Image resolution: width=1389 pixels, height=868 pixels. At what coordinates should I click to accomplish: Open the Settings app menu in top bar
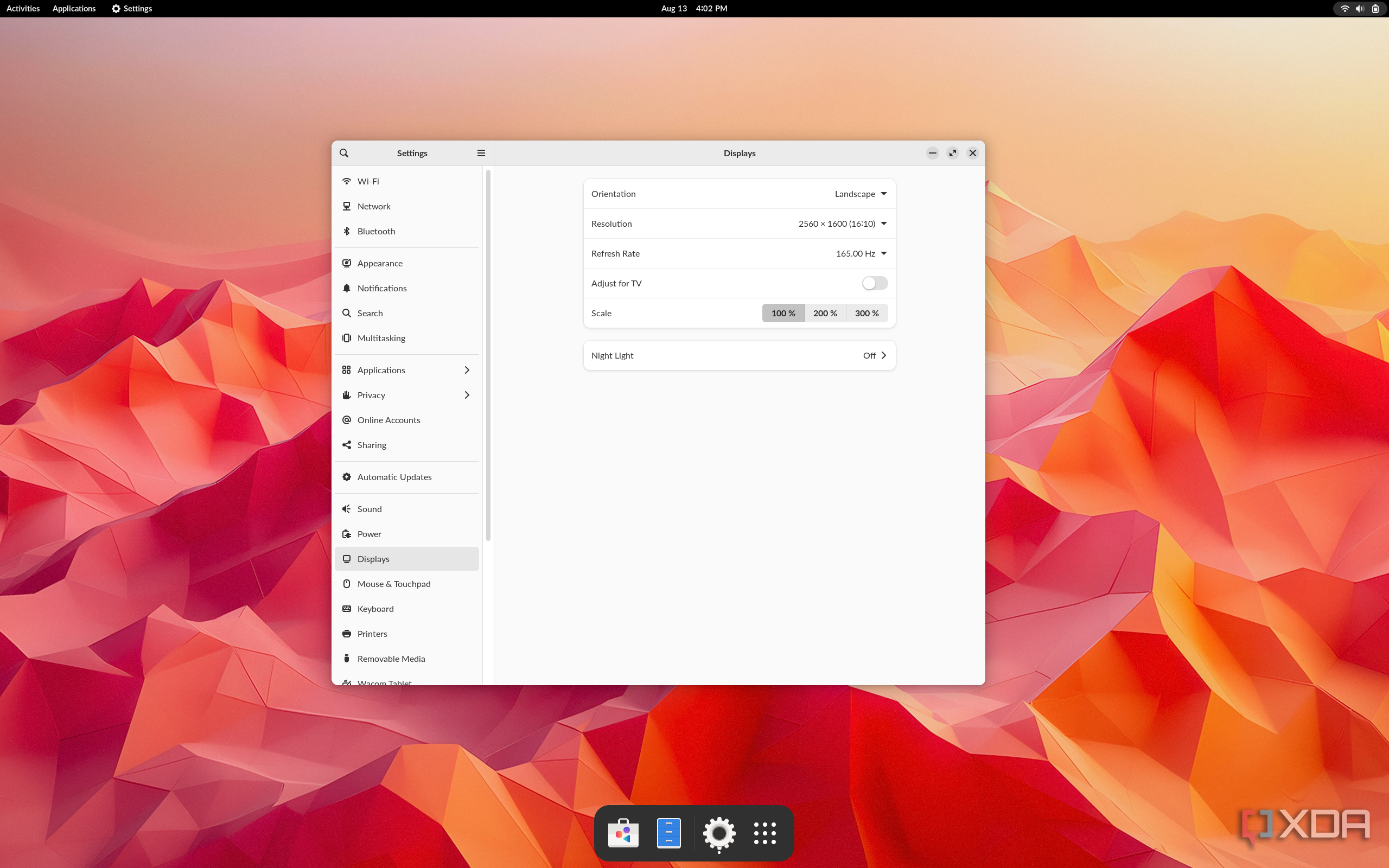pos(132,9)
